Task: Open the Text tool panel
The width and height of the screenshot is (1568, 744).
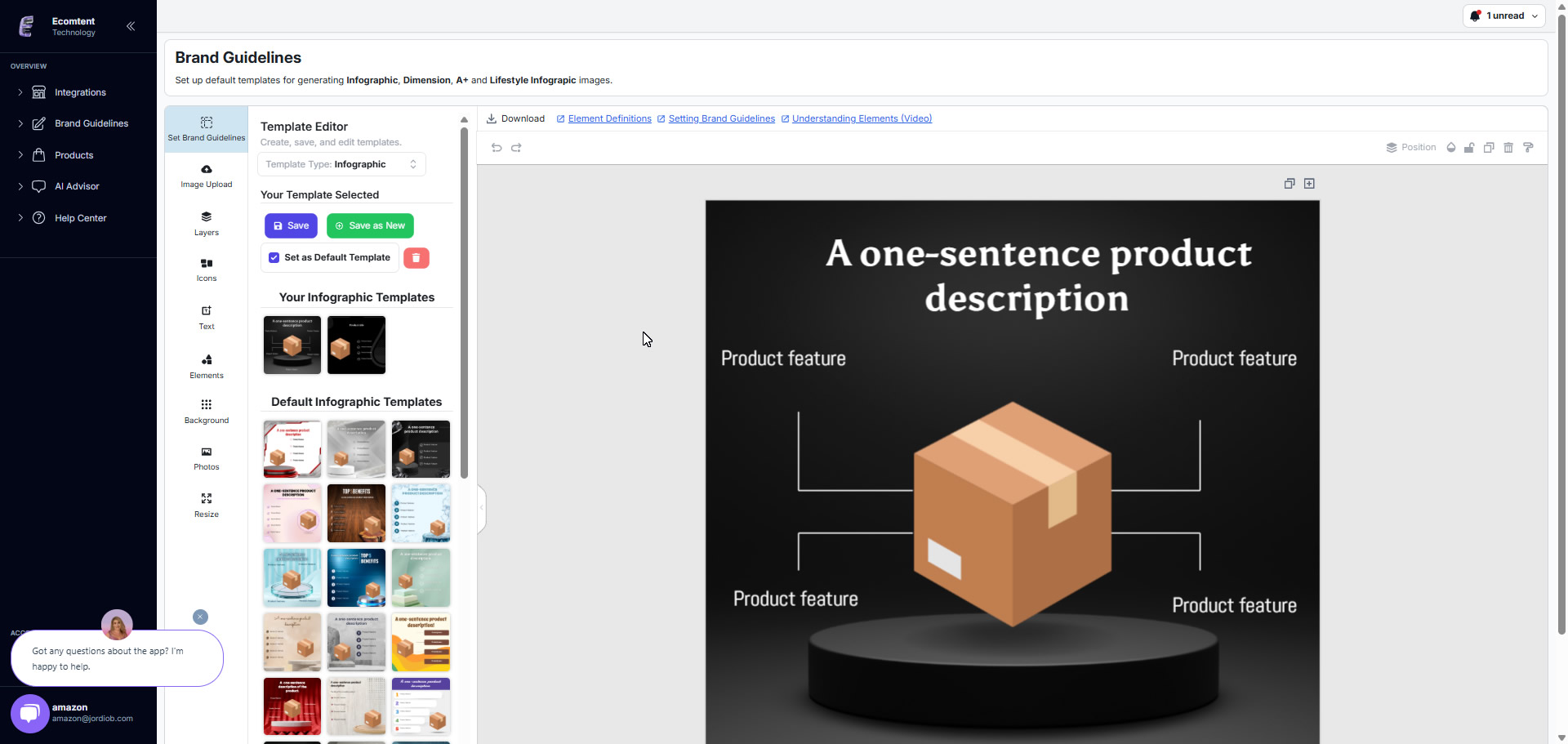Action: (206, 317)
